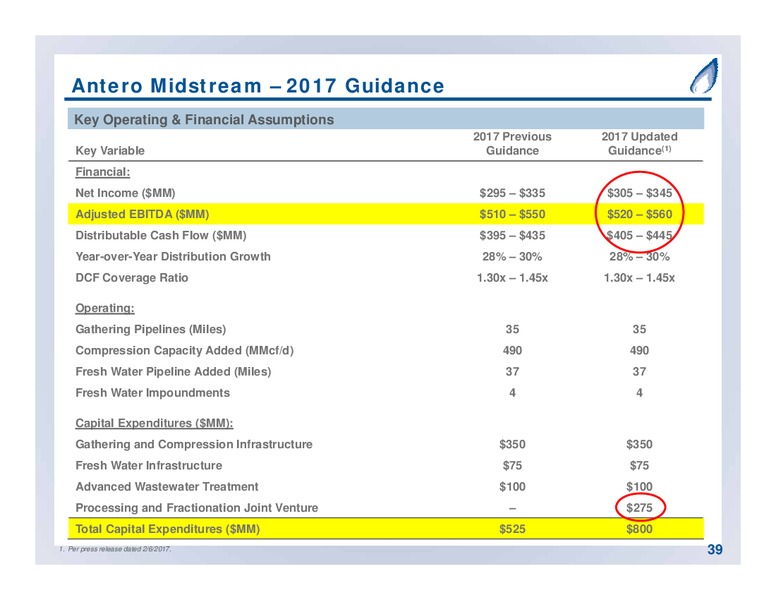Select the '$520 – $560' EBITDA value
The height and width of the screenshot is (600, 776).
(x=639, y=214)
